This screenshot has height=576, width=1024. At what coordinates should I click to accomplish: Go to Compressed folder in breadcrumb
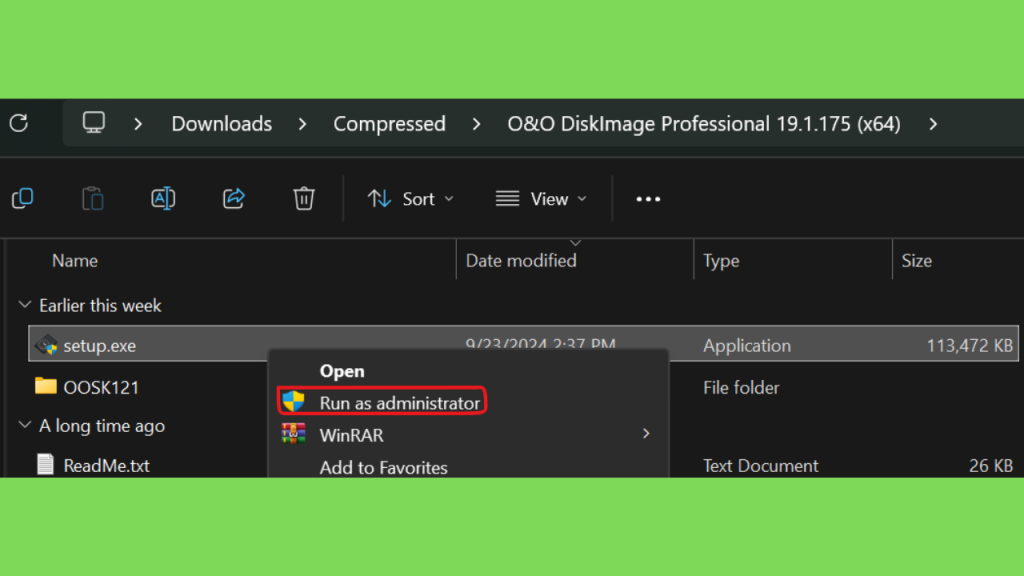pyautogui.click(x=389, y=123)
